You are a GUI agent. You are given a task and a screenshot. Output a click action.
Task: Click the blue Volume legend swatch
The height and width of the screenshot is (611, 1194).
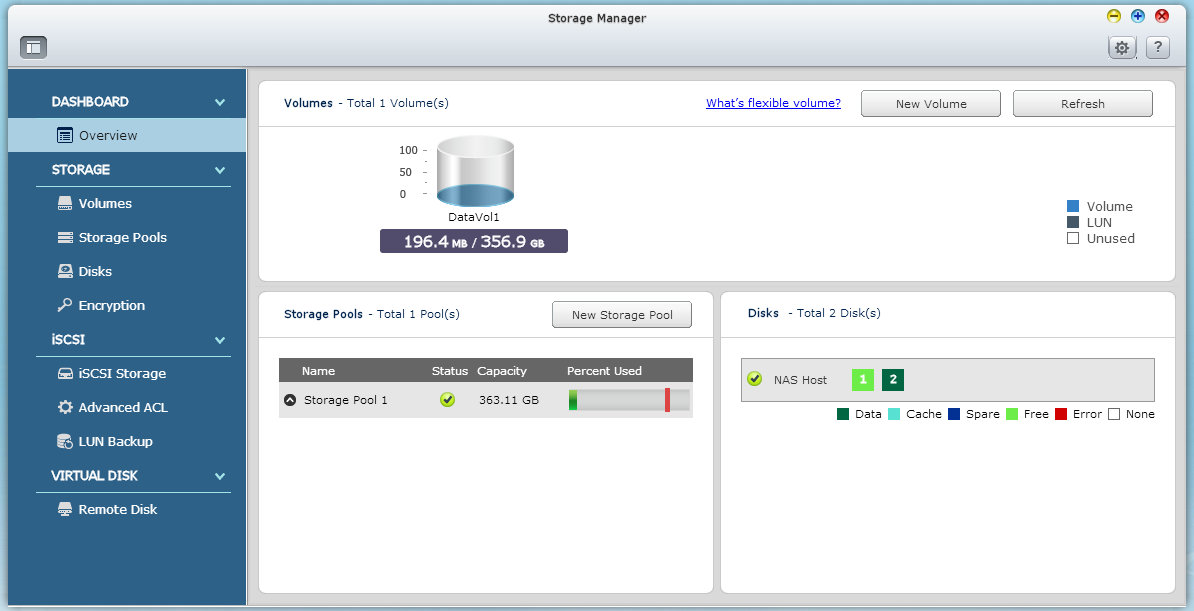[1073, 206]
